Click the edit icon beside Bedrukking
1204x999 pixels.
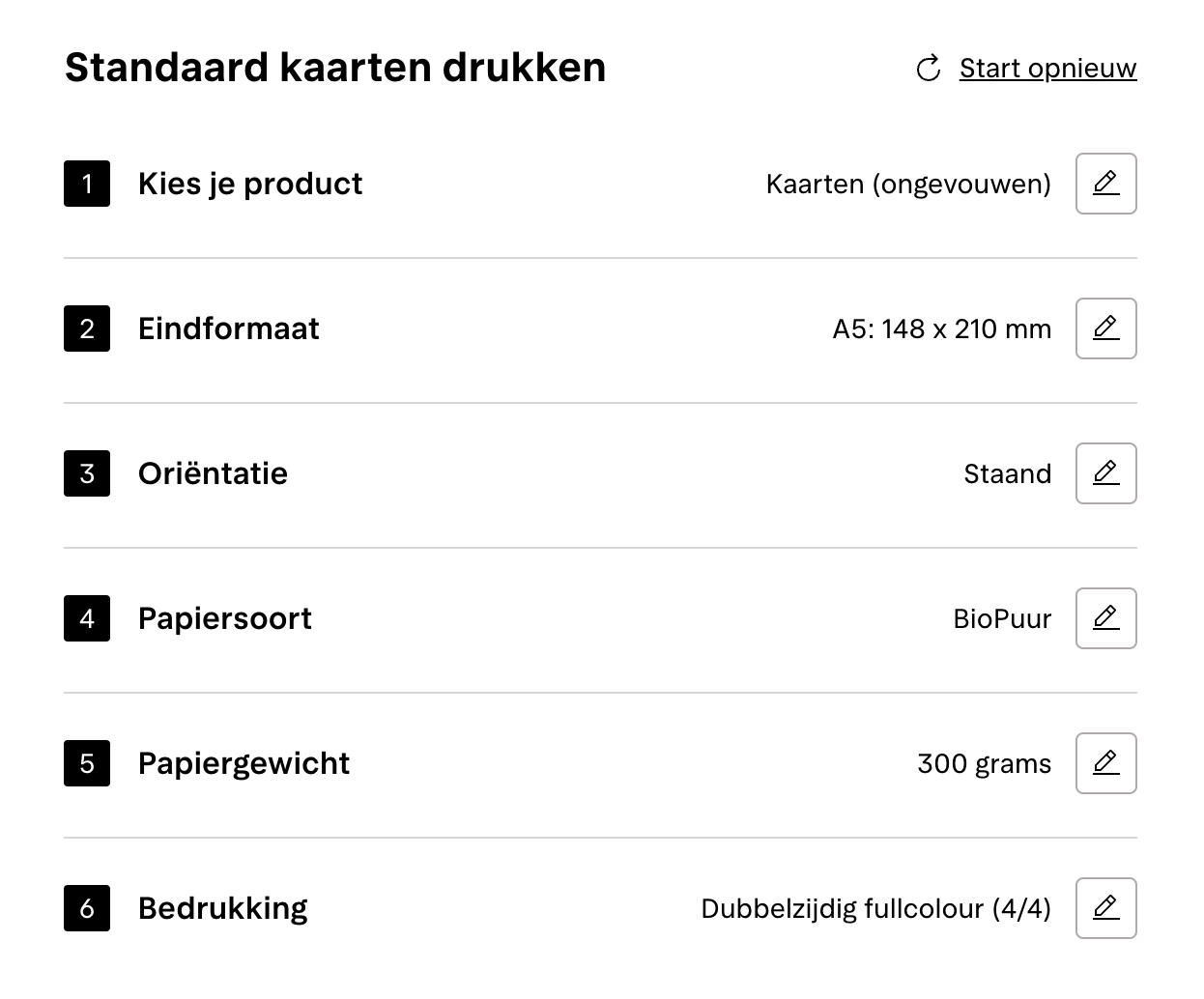coord(1105,908)
